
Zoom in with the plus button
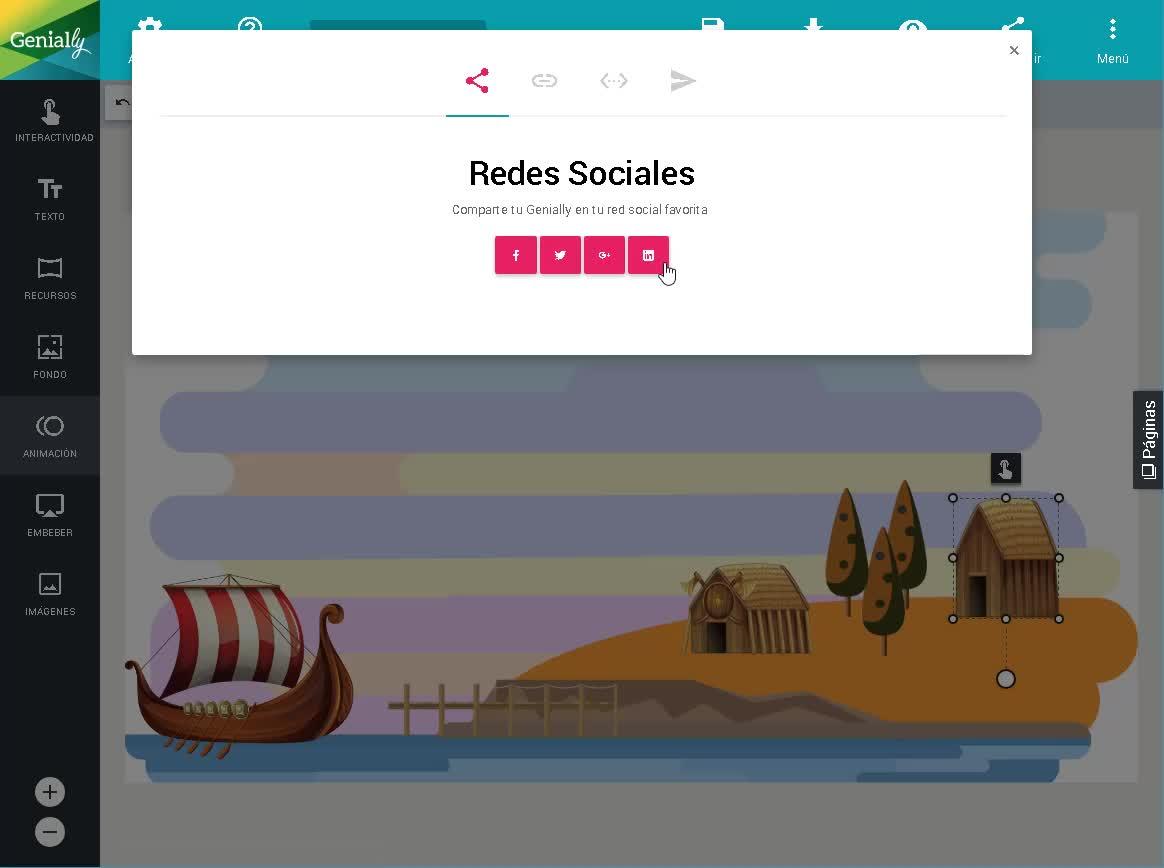pyautogui.click(x=50, y=792)
